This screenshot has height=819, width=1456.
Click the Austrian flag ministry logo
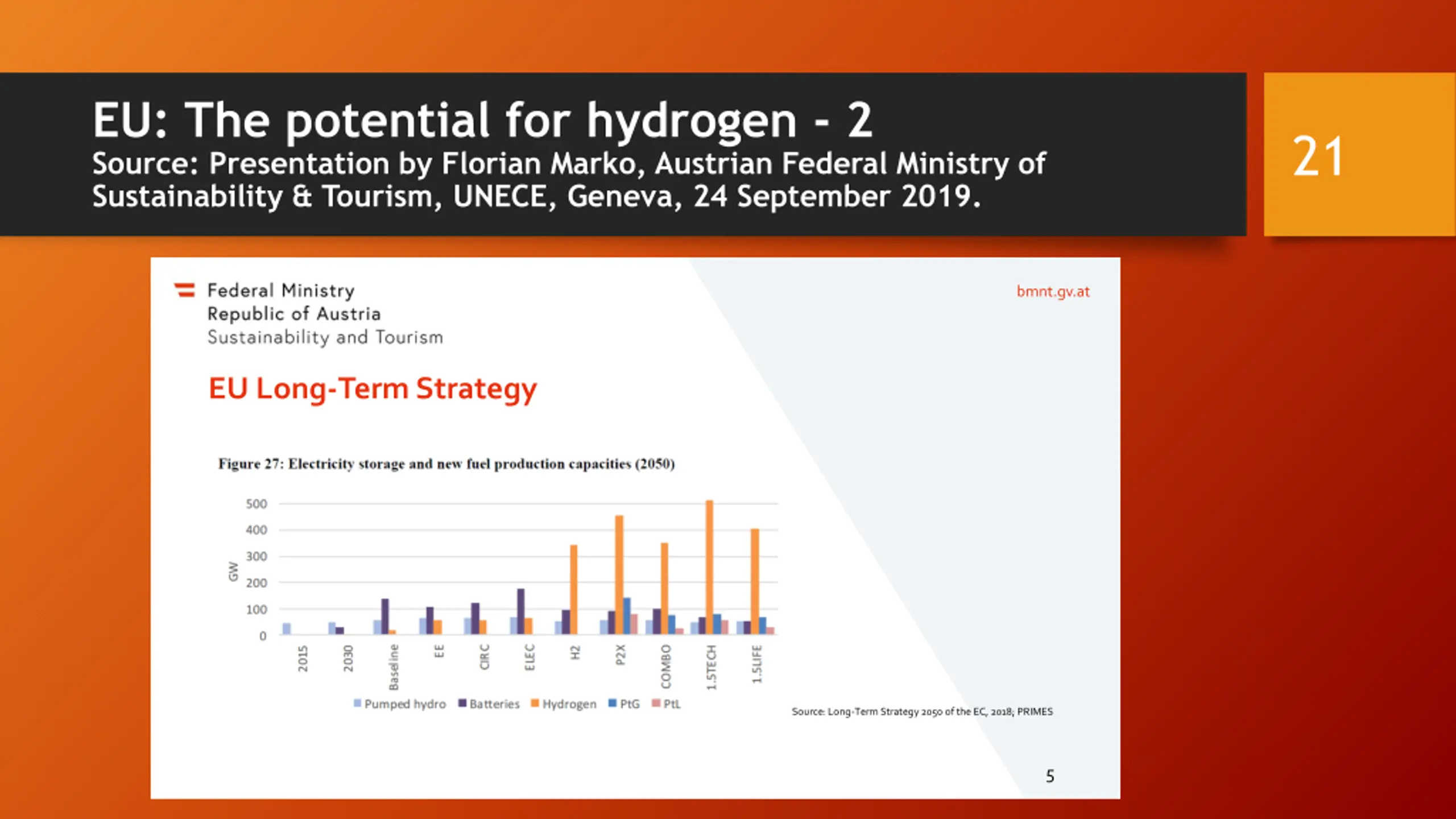coord(184,290)
